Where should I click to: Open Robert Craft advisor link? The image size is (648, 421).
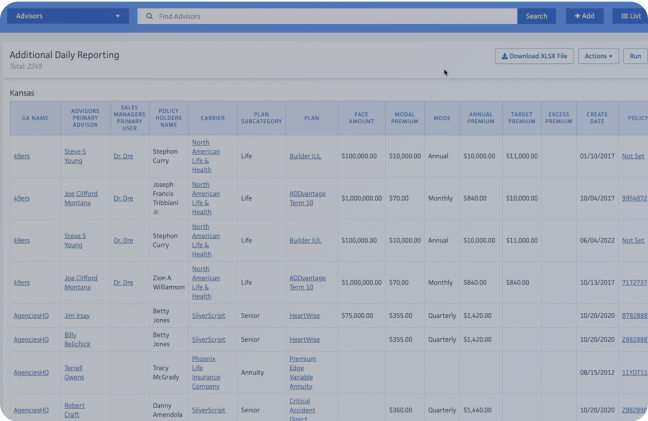tap(76, 410)
